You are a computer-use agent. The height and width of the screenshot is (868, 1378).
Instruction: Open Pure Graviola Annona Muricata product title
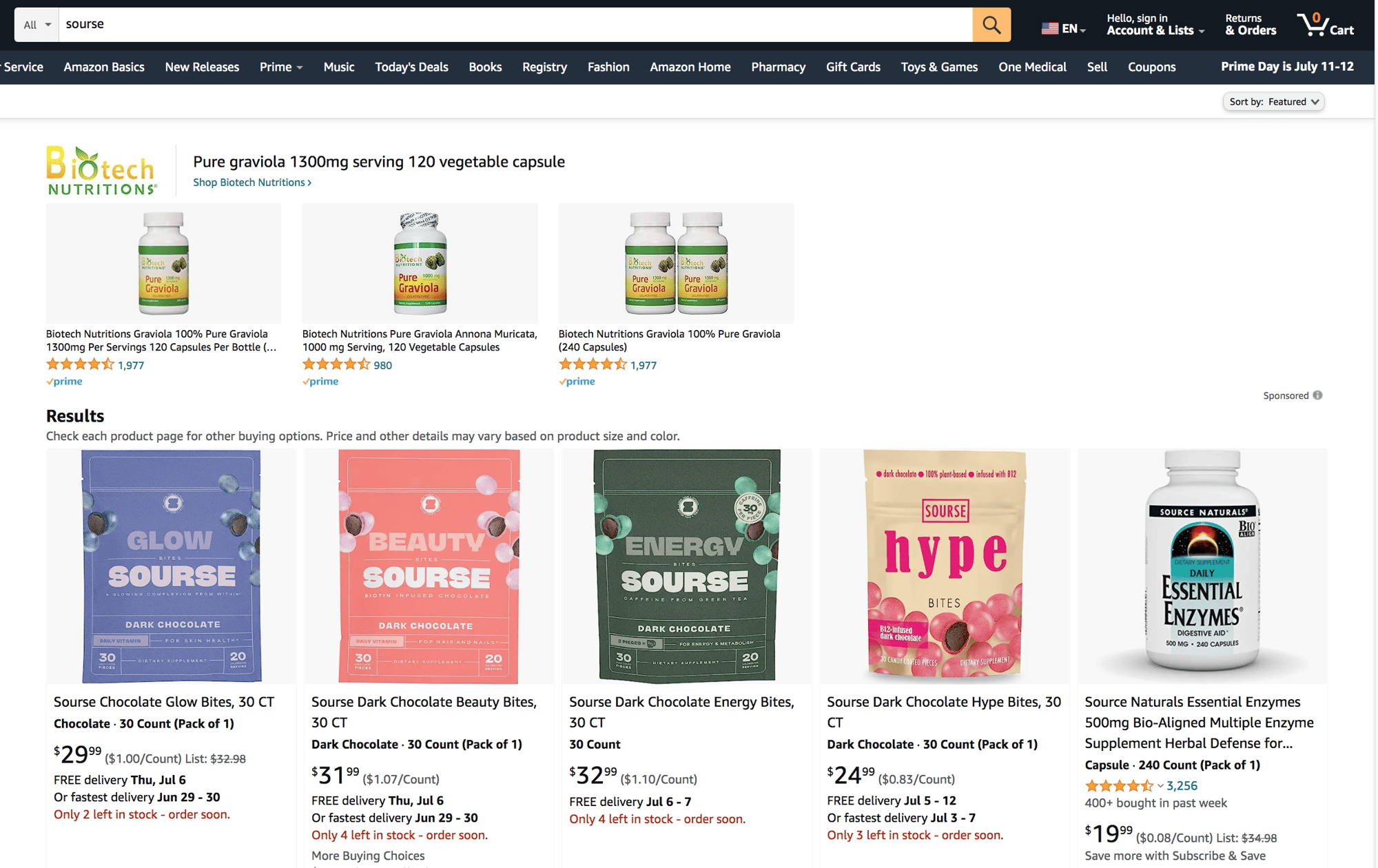pos(420,340)
